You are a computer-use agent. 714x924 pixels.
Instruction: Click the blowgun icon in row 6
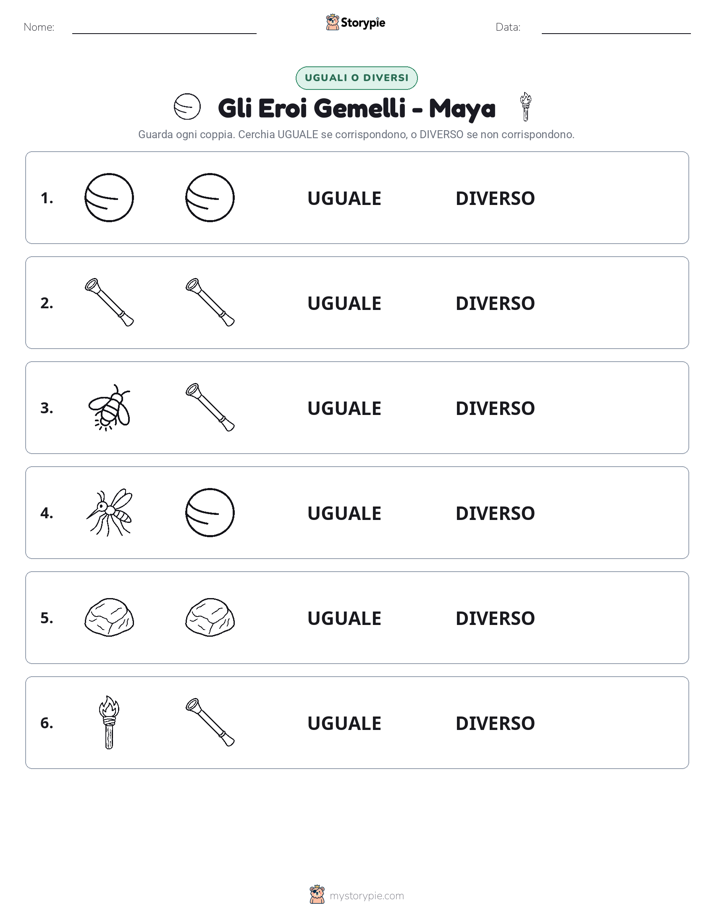pos(210,722)
